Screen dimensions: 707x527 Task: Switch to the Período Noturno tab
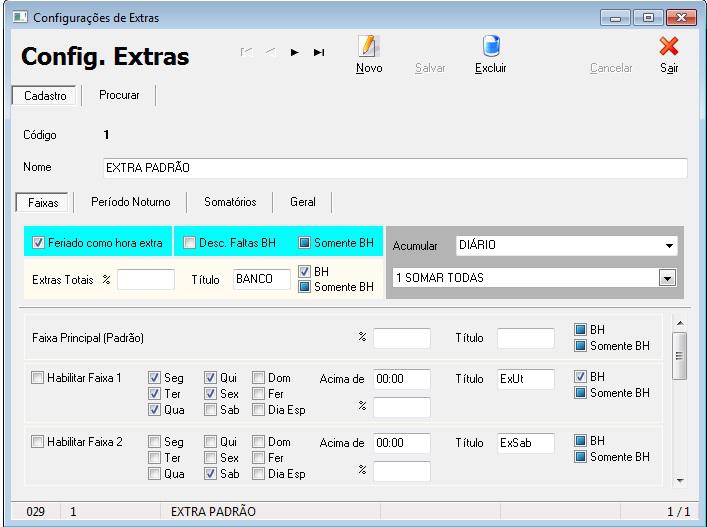[x=130, y=202]
